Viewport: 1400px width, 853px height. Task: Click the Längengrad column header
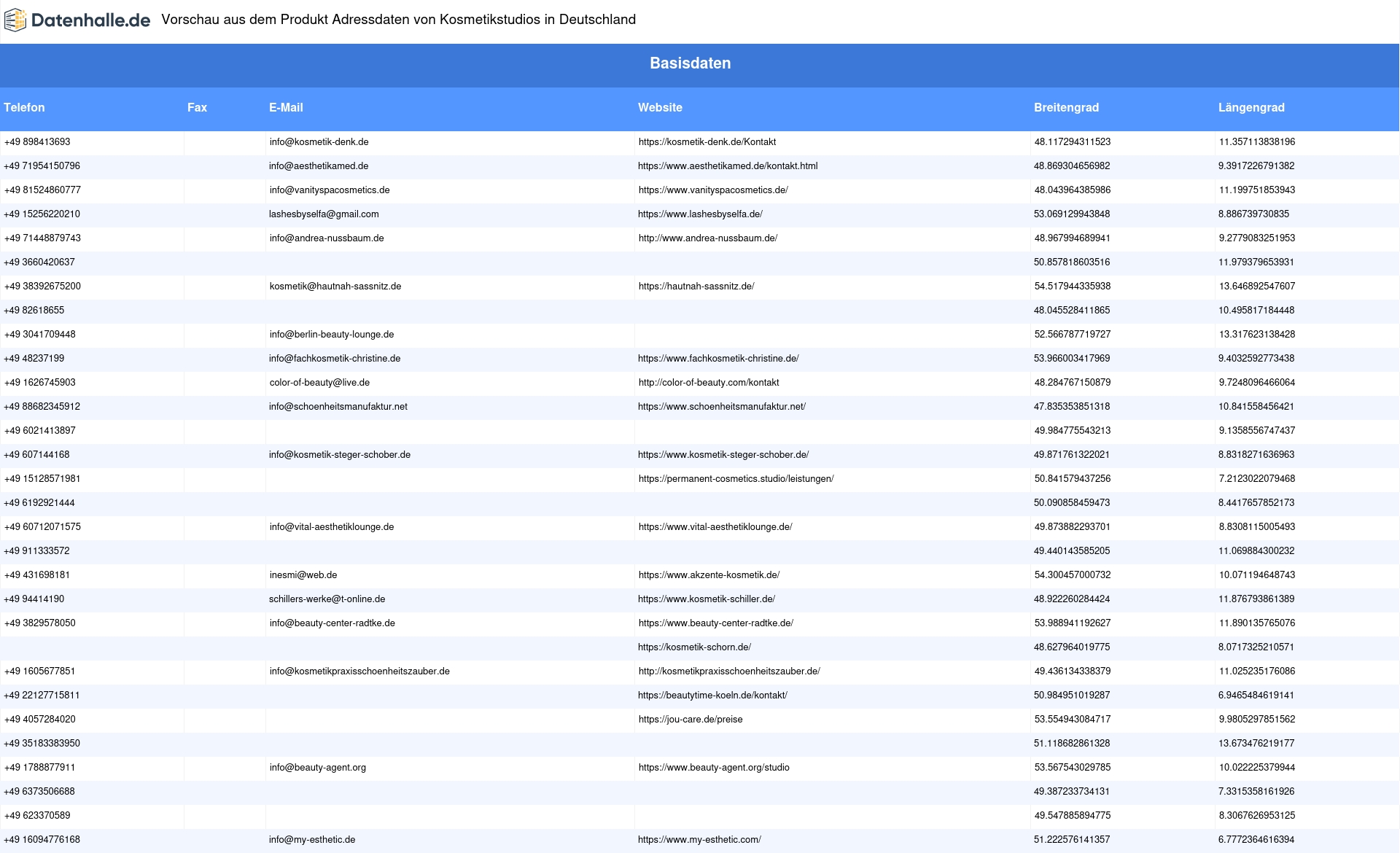[1251, 107]
